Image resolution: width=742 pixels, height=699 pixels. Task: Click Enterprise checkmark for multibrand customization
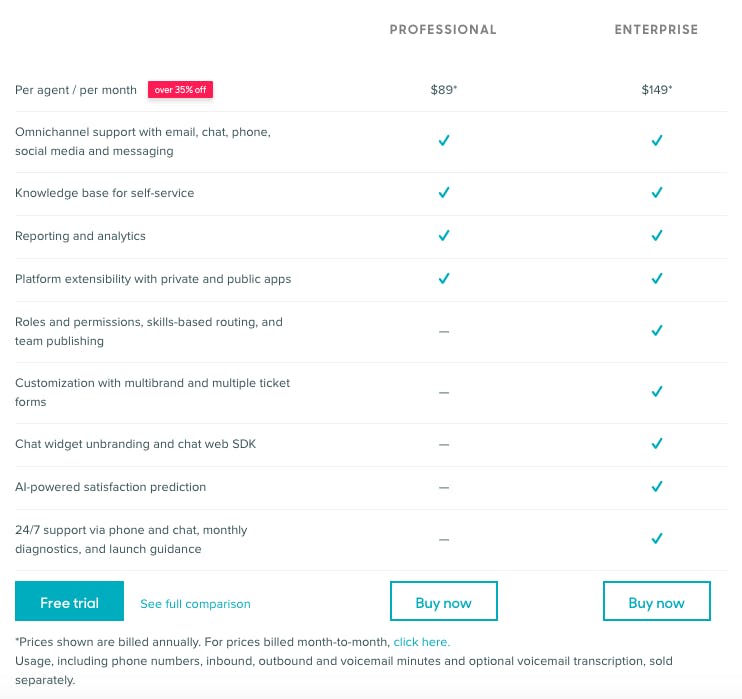(x=657, y=392)
